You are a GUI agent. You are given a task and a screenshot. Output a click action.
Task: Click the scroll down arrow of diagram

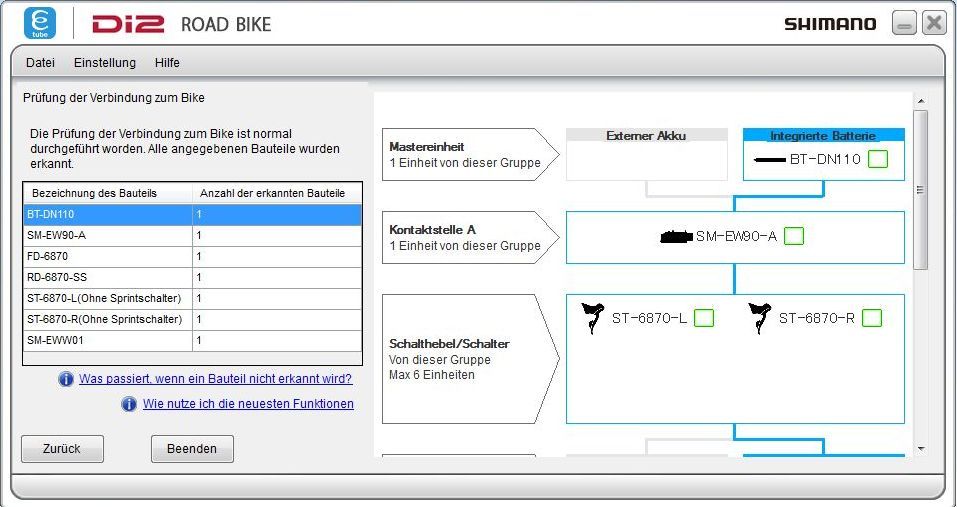point(921,449)
